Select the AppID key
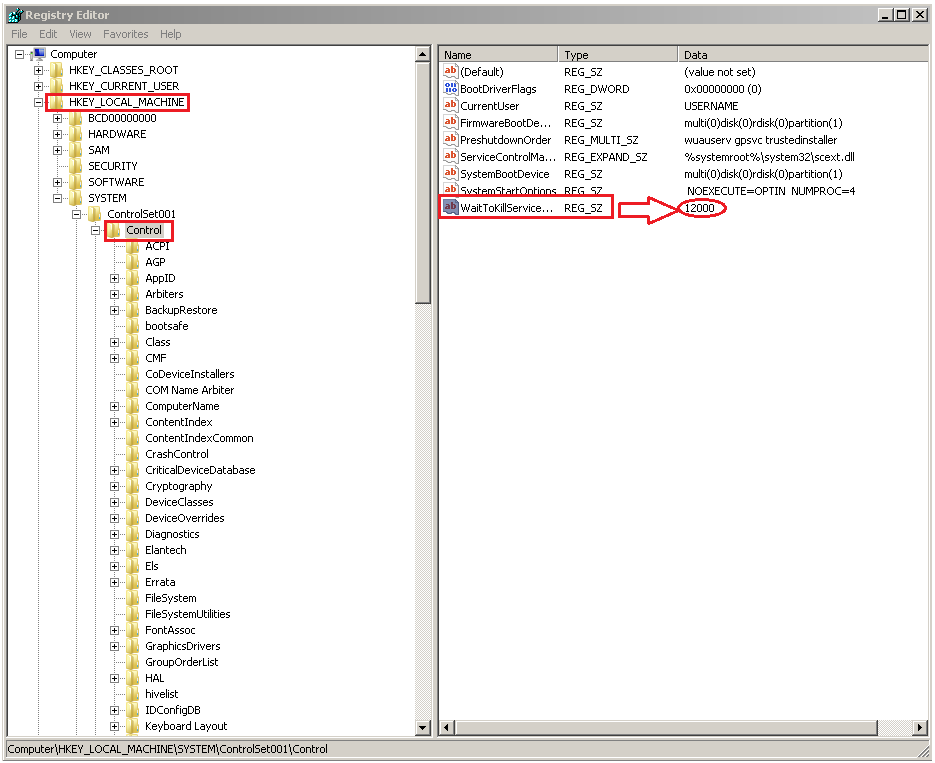The width and height of the screenshot is (935, 763). (x=160, y=278)
